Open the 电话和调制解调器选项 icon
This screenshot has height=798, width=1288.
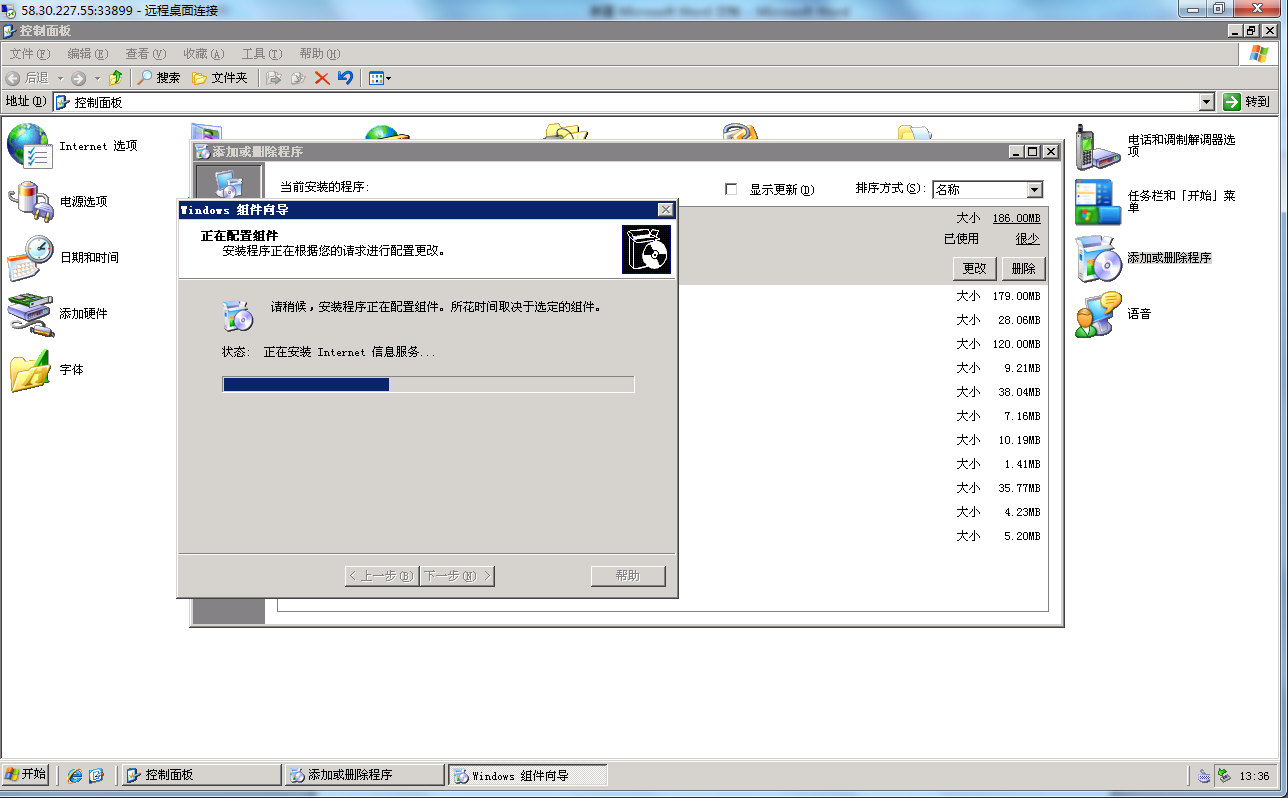[x=1097, y=146]
